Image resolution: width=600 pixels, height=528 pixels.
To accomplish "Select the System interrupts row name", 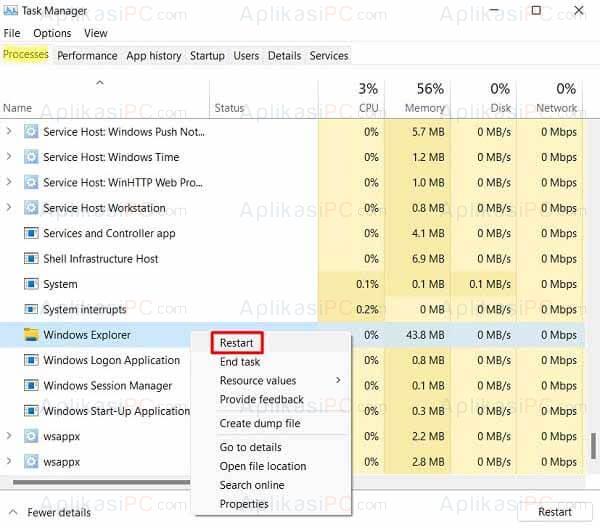I will pyautogui.click(x=85, y=309).
